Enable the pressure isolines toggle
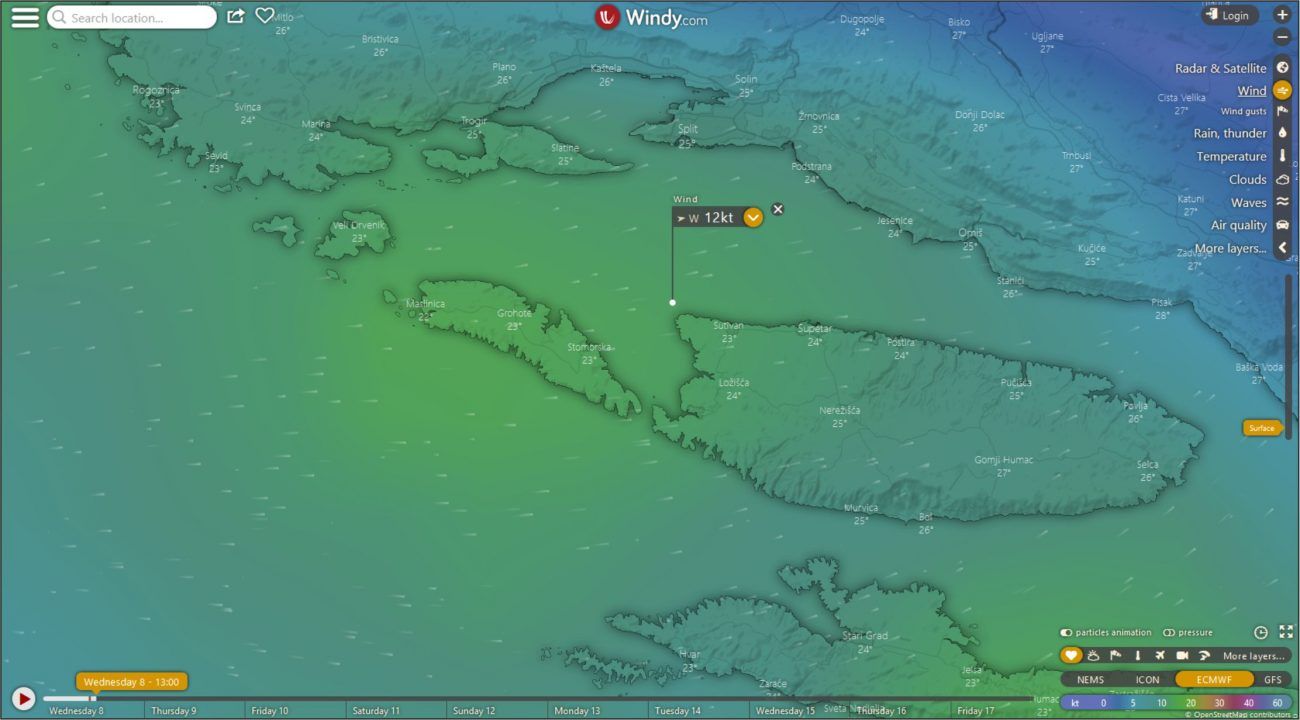Viewport: 1300px width, 720px height. click(x=1169, y=633)
